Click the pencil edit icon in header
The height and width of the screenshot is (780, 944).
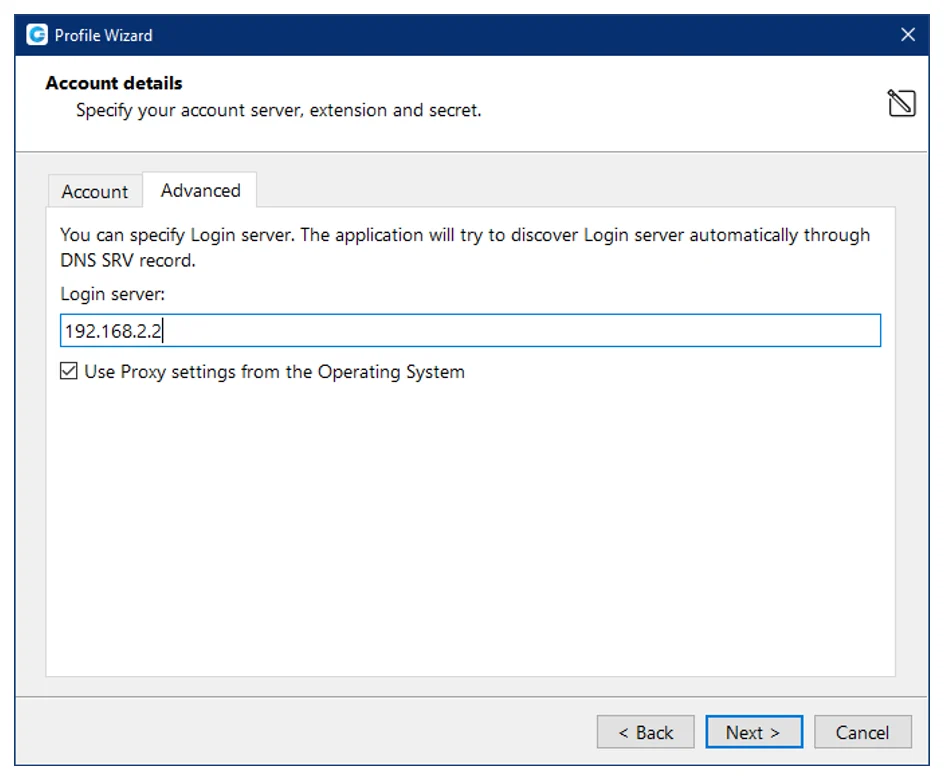pyautogui.click(x=901, y=103)
